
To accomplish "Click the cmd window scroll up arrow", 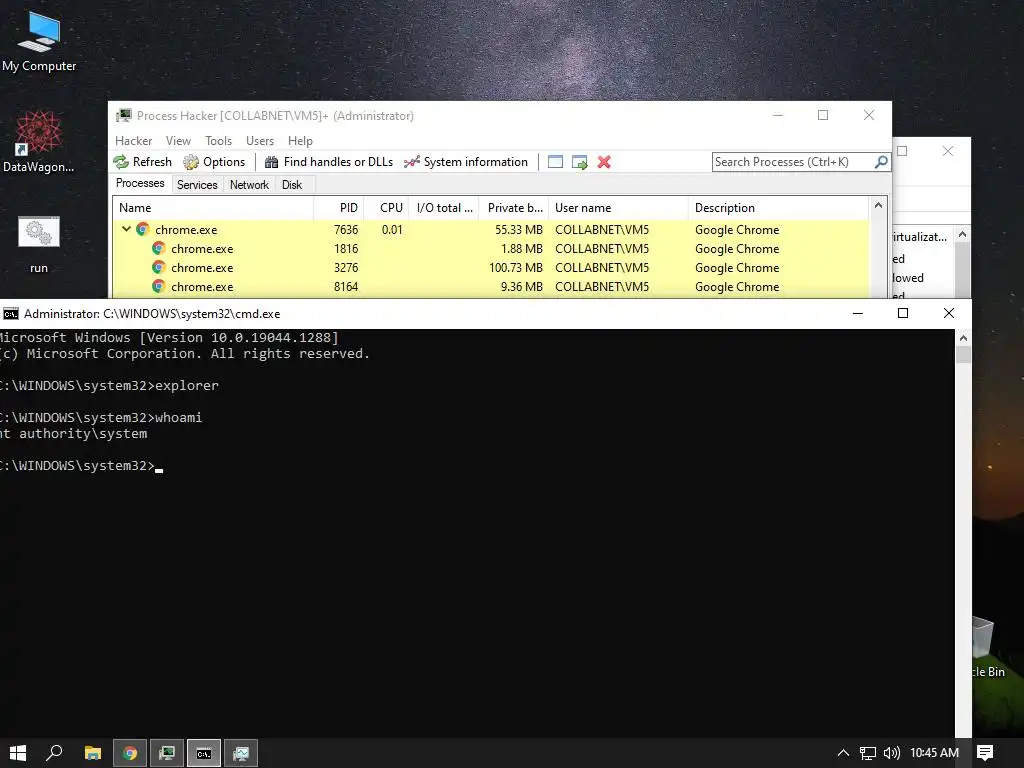I will [963, 338].
